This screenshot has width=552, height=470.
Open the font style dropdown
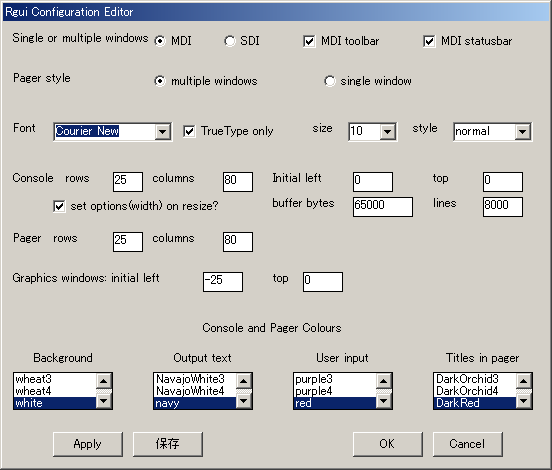[x=522, y=132]
